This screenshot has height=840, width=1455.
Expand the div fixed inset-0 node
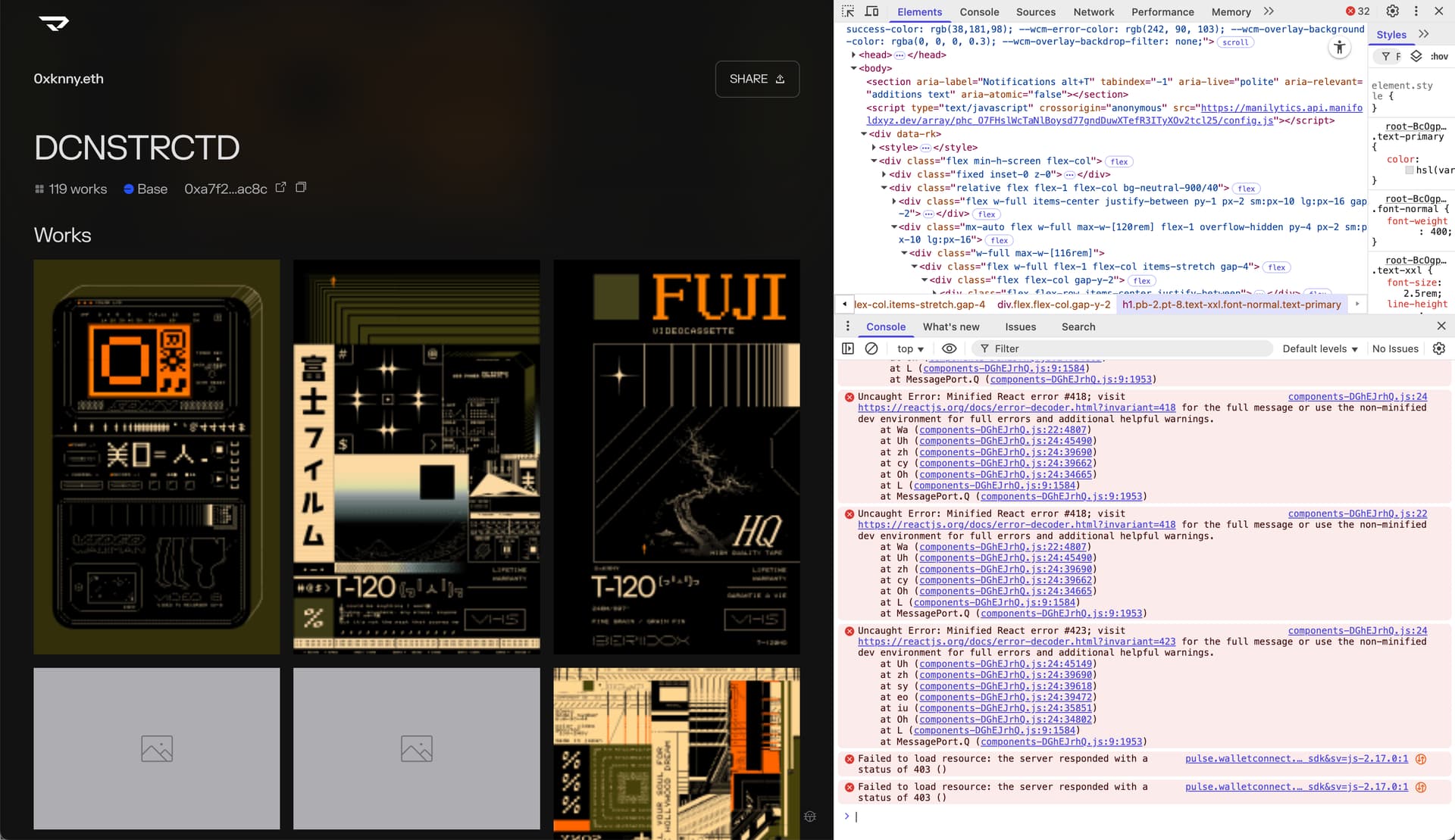click(x=884, y=174)
